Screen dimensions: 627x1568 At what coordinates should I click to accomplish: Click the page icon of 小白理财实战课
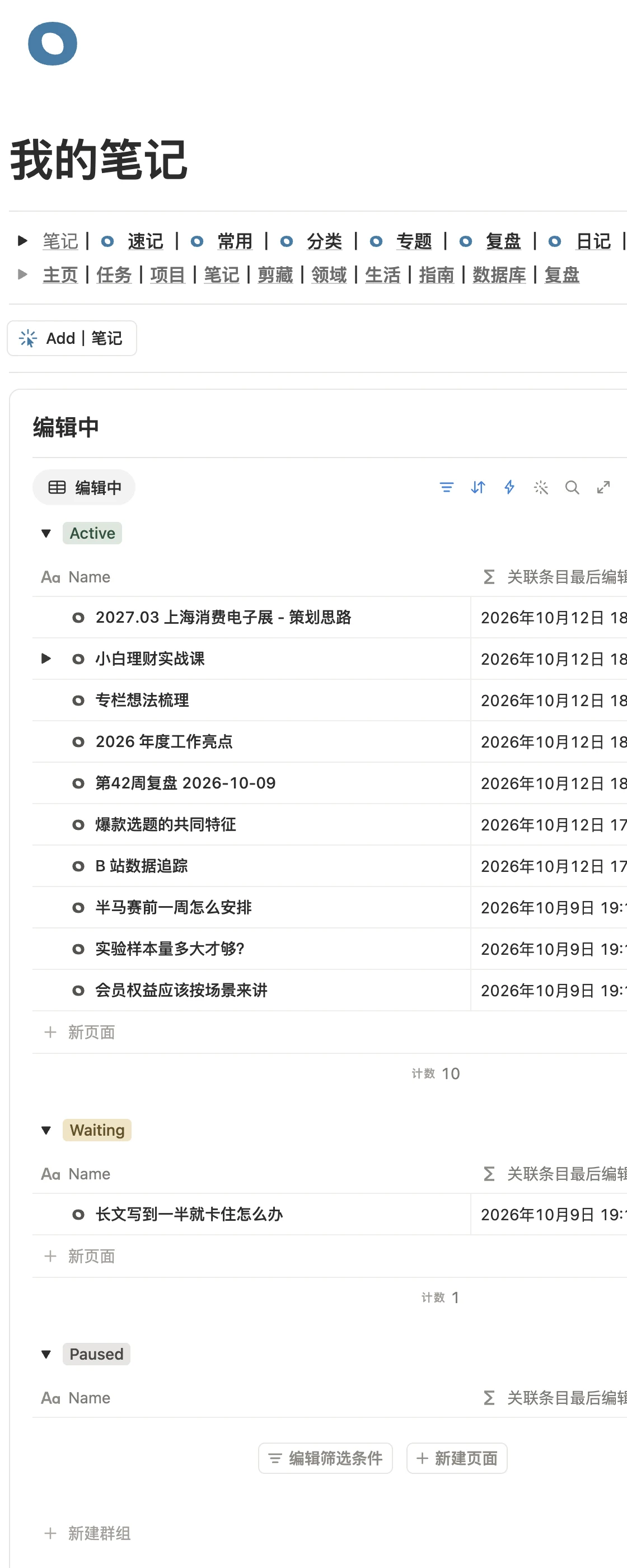78,659
